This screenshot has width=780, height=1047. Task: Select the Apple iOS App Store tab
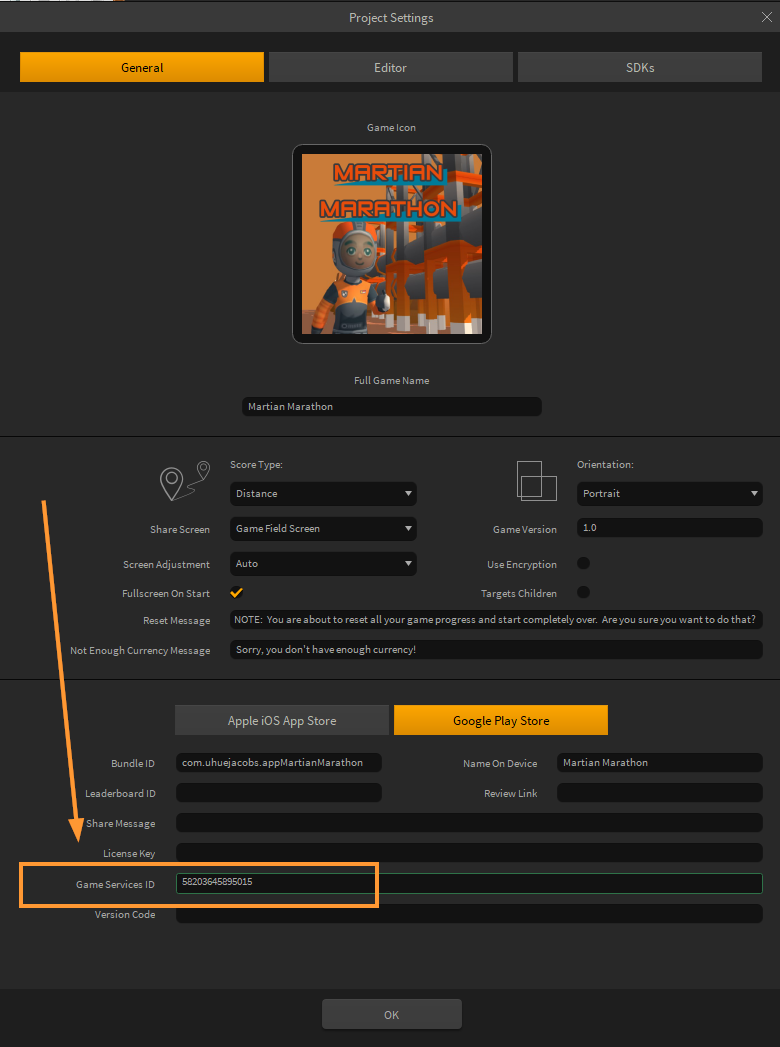pyautogui.click(x=282, y=720)
